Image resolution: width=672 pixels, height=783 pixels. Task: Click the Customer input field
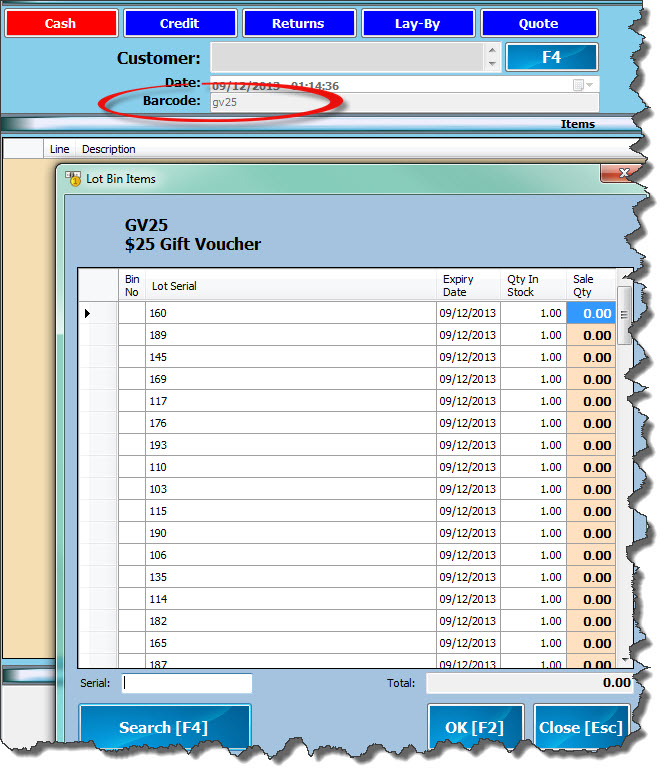click(347, 57)
